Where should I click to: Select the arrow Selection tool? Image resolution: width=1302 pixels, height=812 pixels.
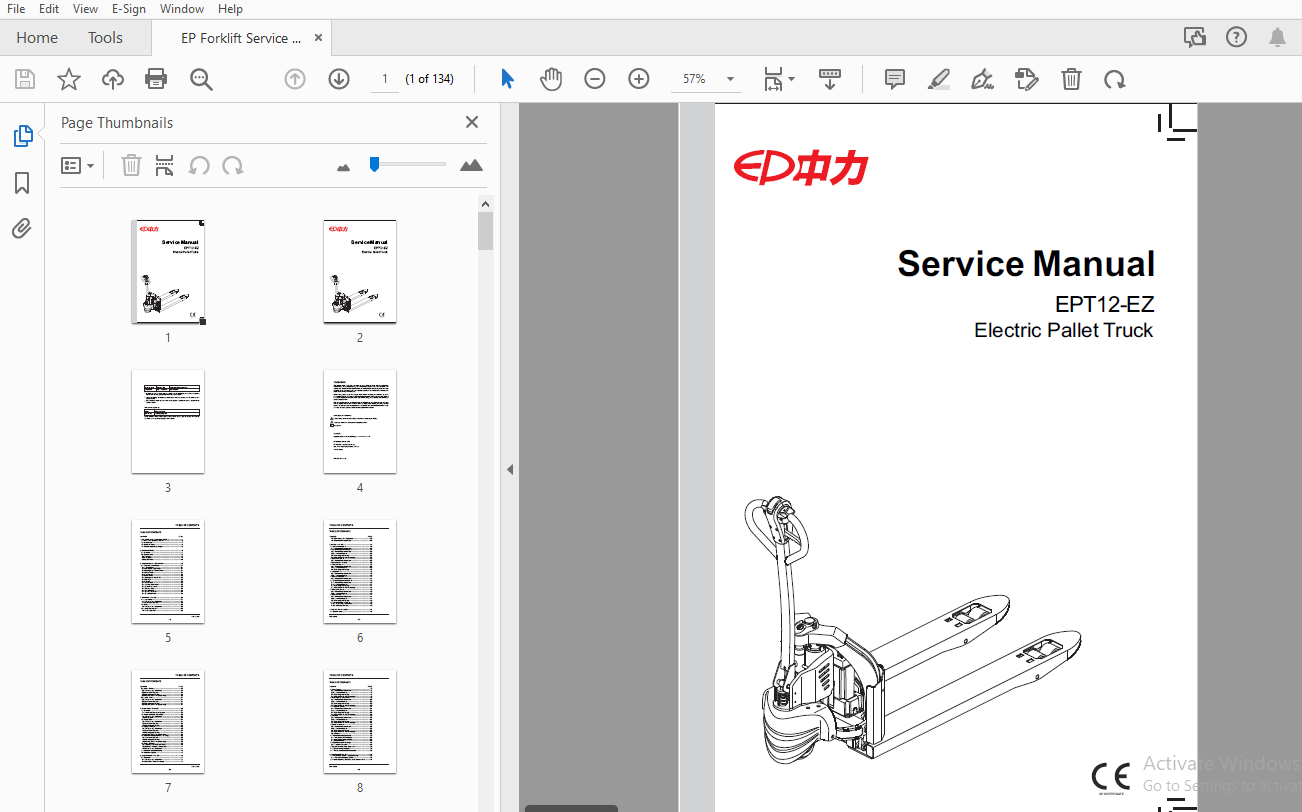click(x=507, y=79)
